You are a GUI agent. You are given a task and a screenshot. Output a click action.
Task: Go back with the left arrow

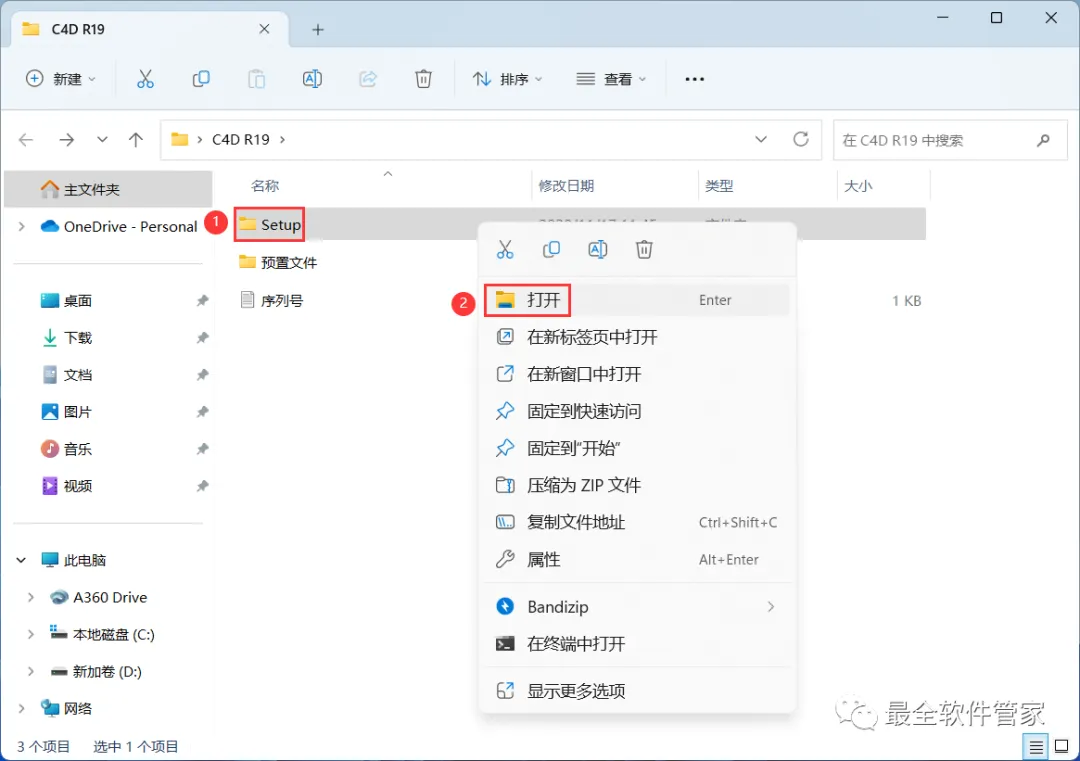(26, 140)
